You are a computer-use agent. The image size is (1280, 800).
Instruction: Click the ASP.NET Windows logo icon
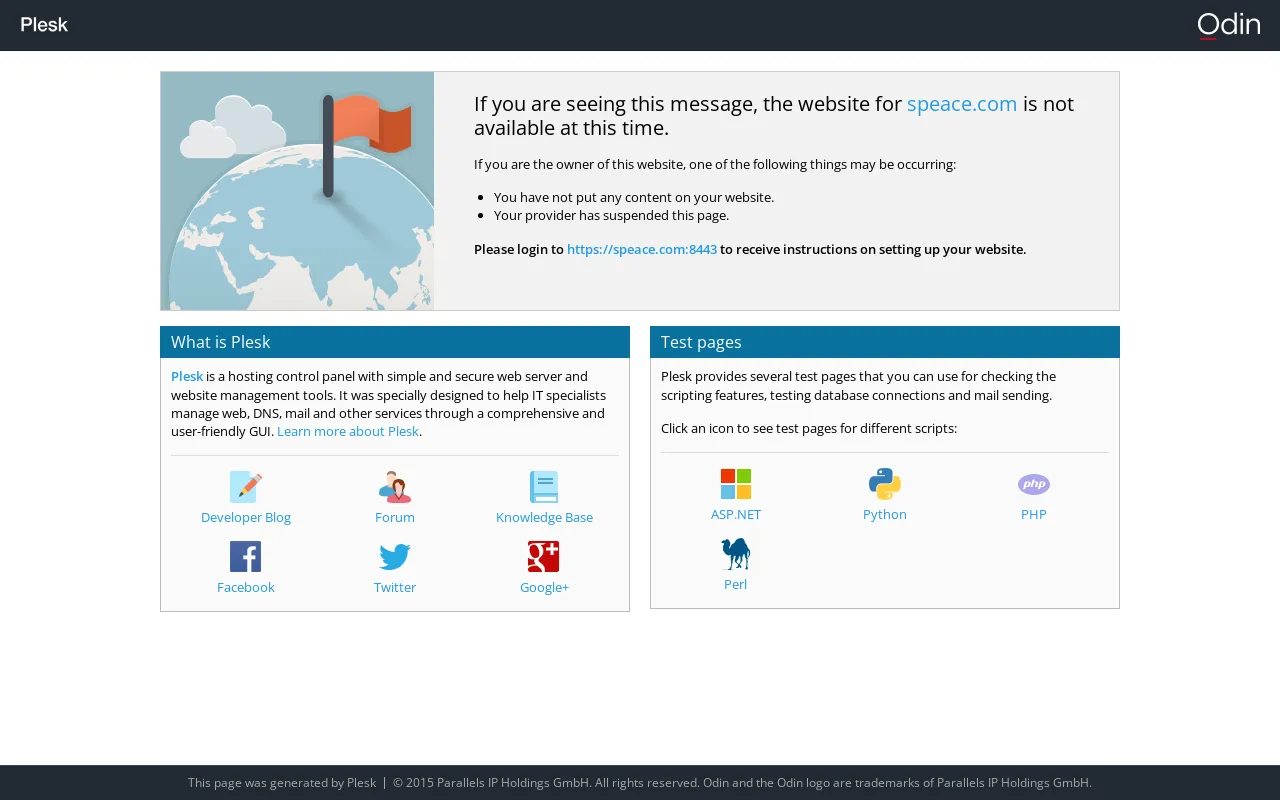pyautogui.click(x=736, y=484)
